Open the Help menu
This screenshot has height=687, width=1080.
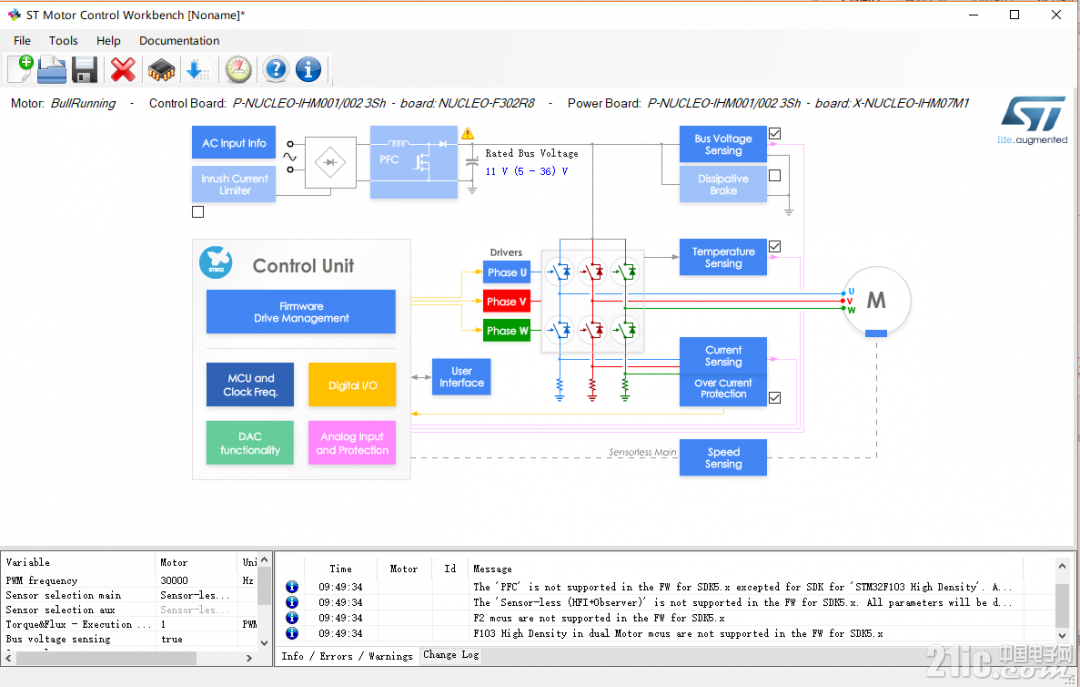coord(108,41)
